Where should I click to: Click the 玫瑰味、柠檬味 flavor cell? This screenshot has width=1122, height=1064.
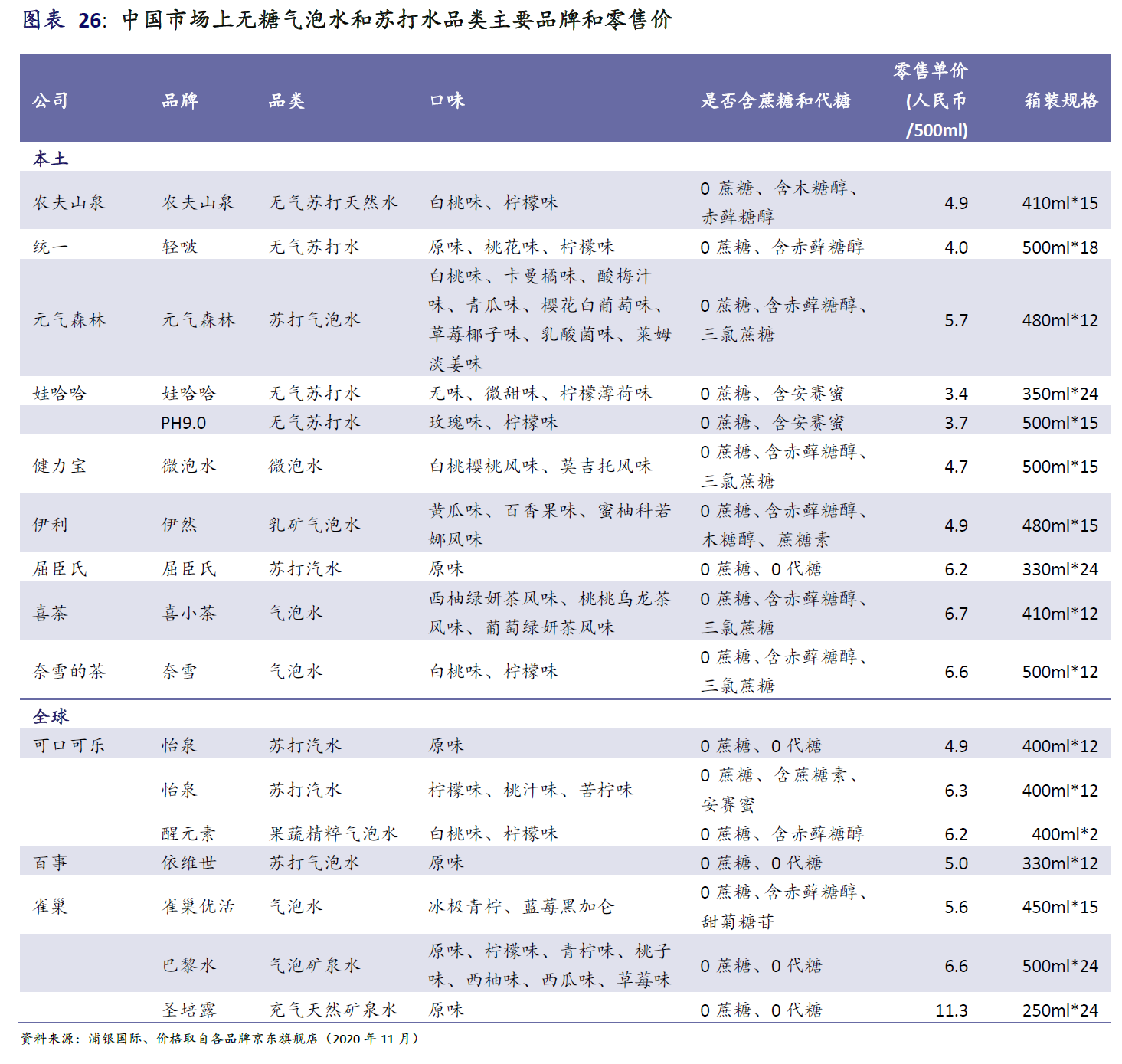click(493, 422)
